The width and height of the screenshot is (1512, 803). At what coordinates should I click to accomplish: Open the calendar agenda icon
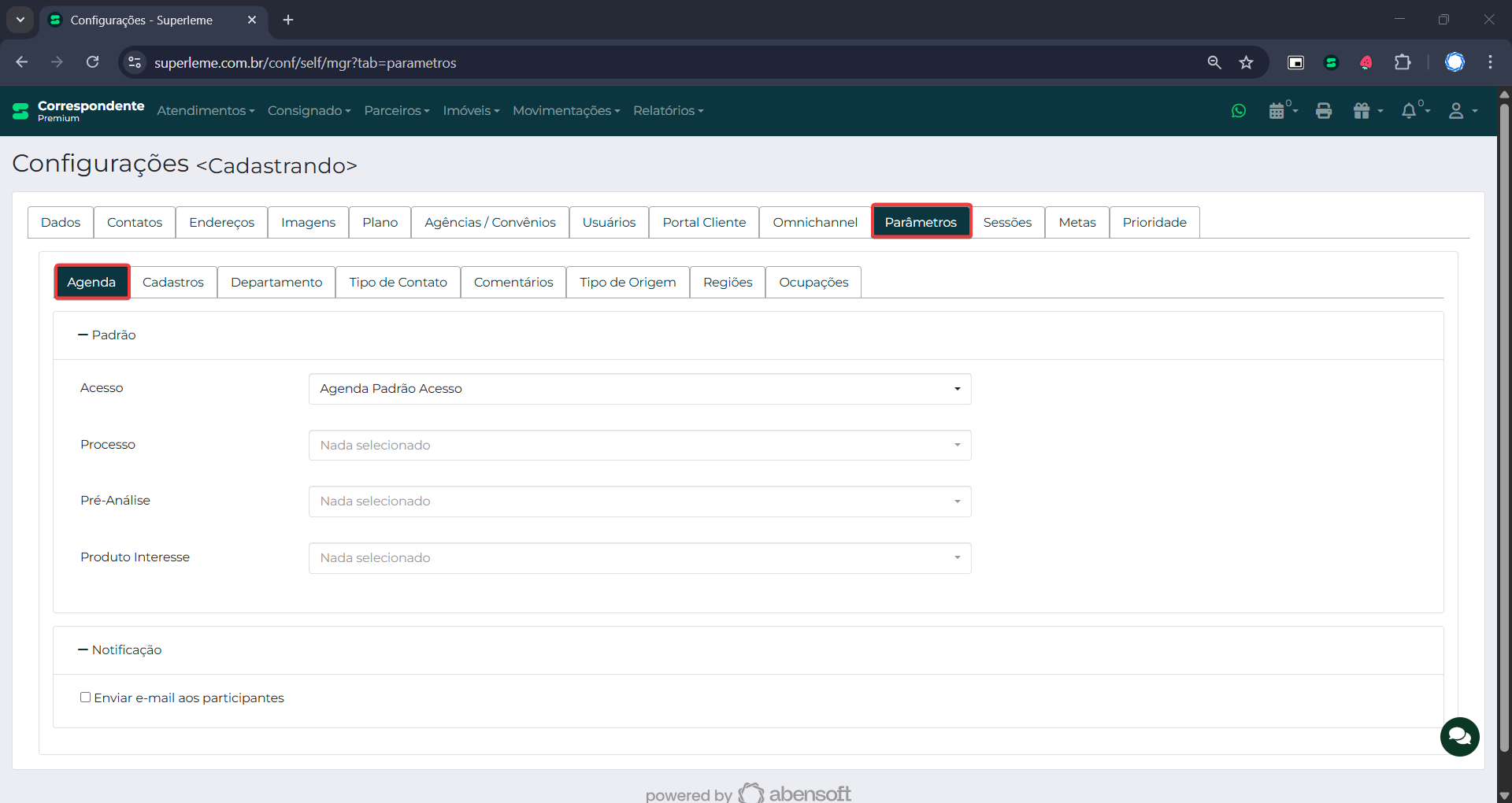pos(1277,111)
